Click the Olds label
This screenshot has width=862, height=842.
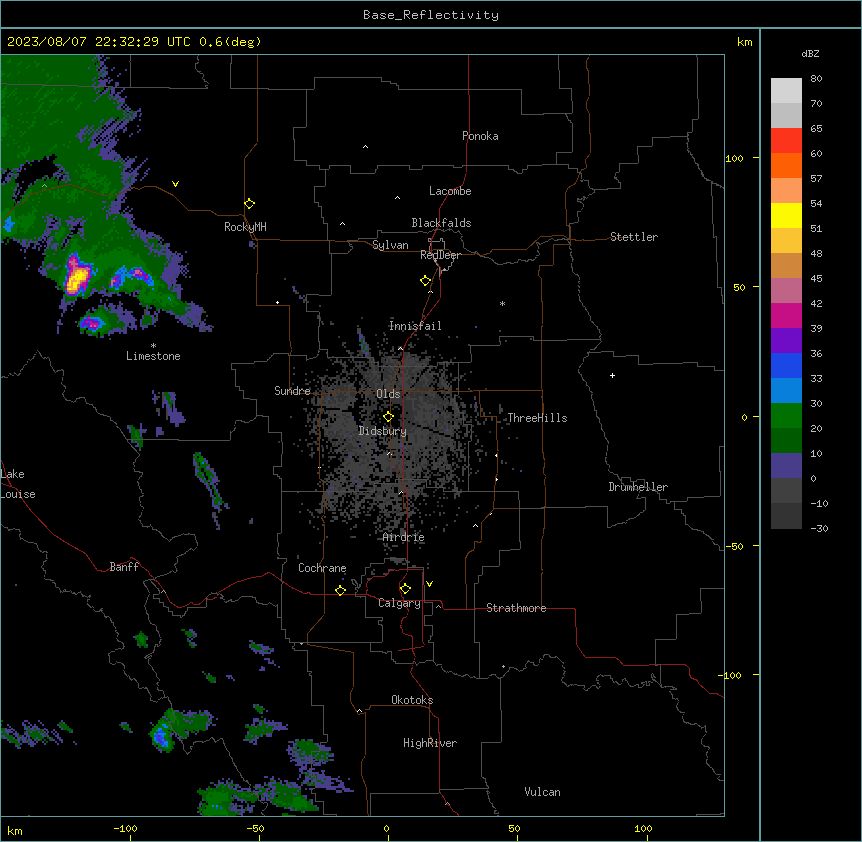pos(388,394)
